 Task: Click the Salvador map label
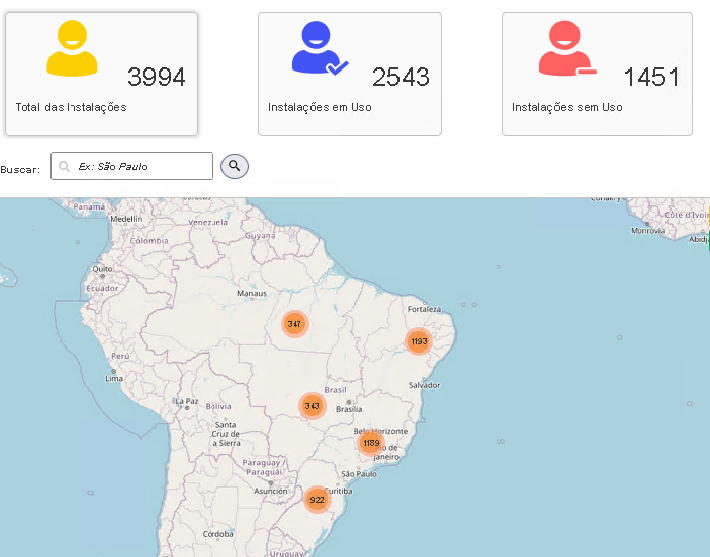pos(424,385)
